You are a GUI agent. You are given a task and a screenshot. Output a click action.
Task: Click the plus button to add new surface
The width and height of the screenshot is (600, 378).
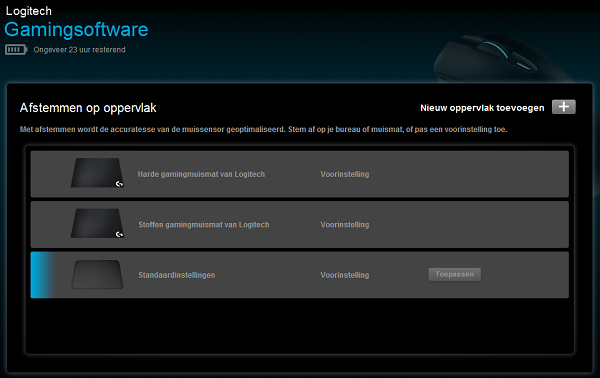564,107
